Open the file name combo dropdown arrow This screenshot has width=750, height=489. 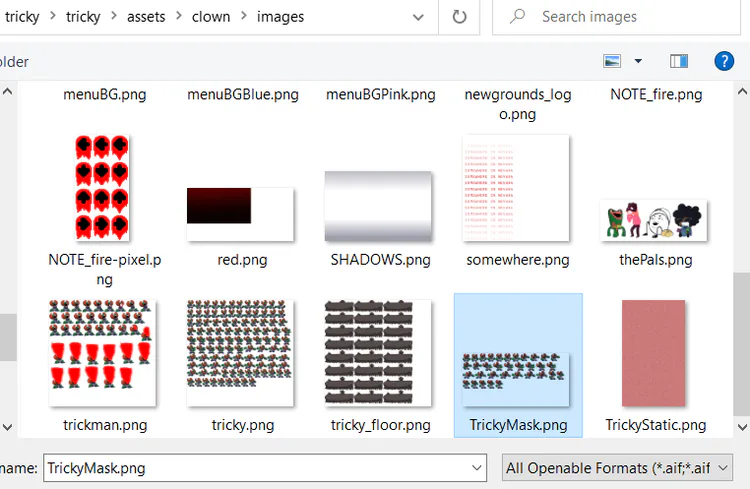pyautogui.click(x=476, y=468)
